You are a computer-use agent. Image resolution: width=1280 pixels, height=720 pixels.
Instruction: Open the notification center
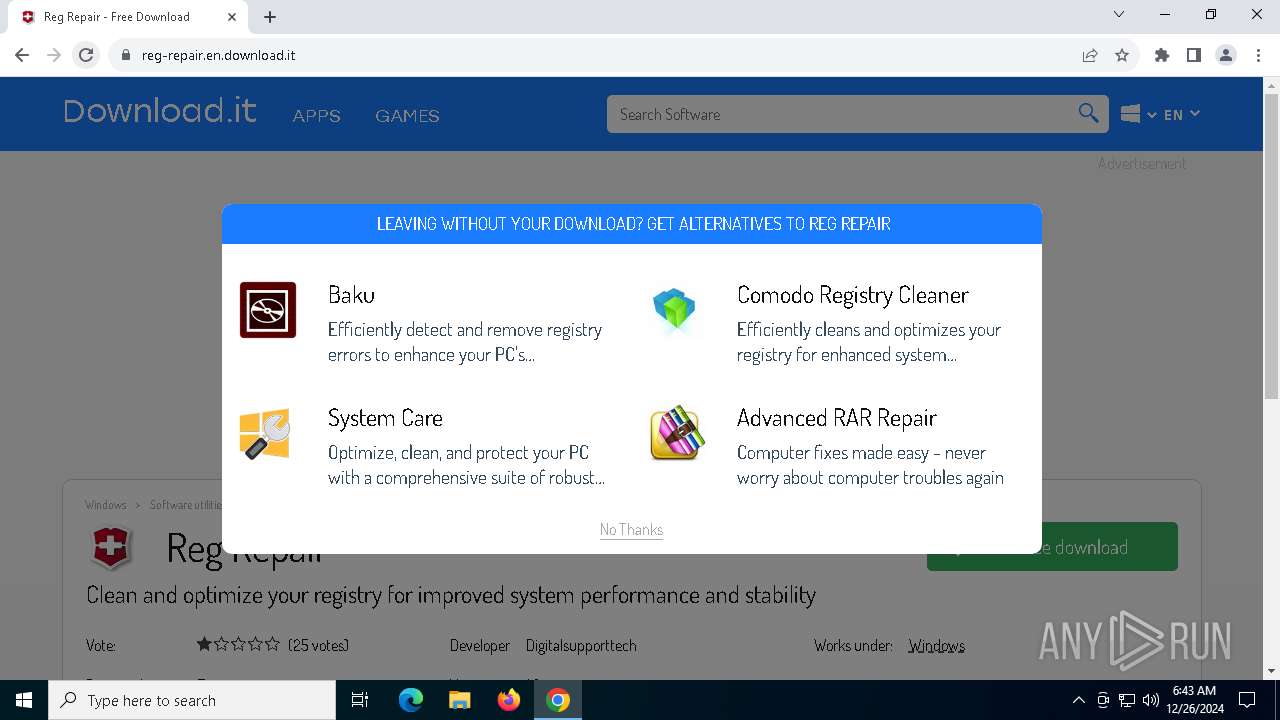pos(1247,700)
